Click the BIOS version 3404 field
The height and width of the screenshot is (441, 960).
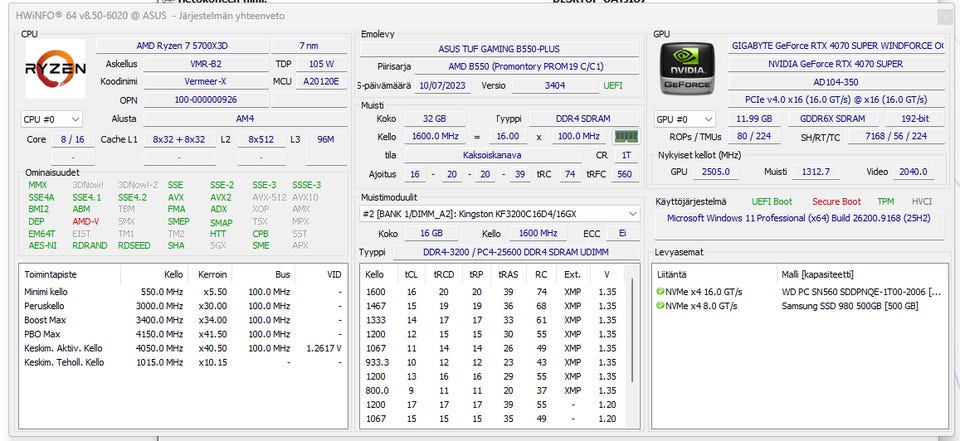(x=555, y=86)
